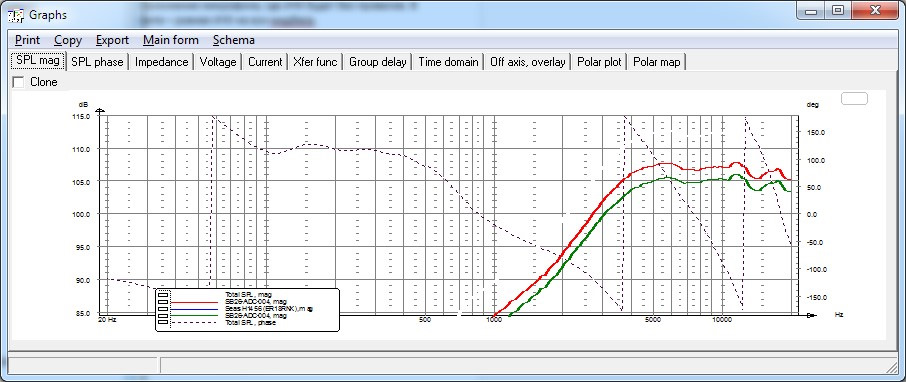Show the Group delay tab

pyautogui.click(x=378, y=62)
